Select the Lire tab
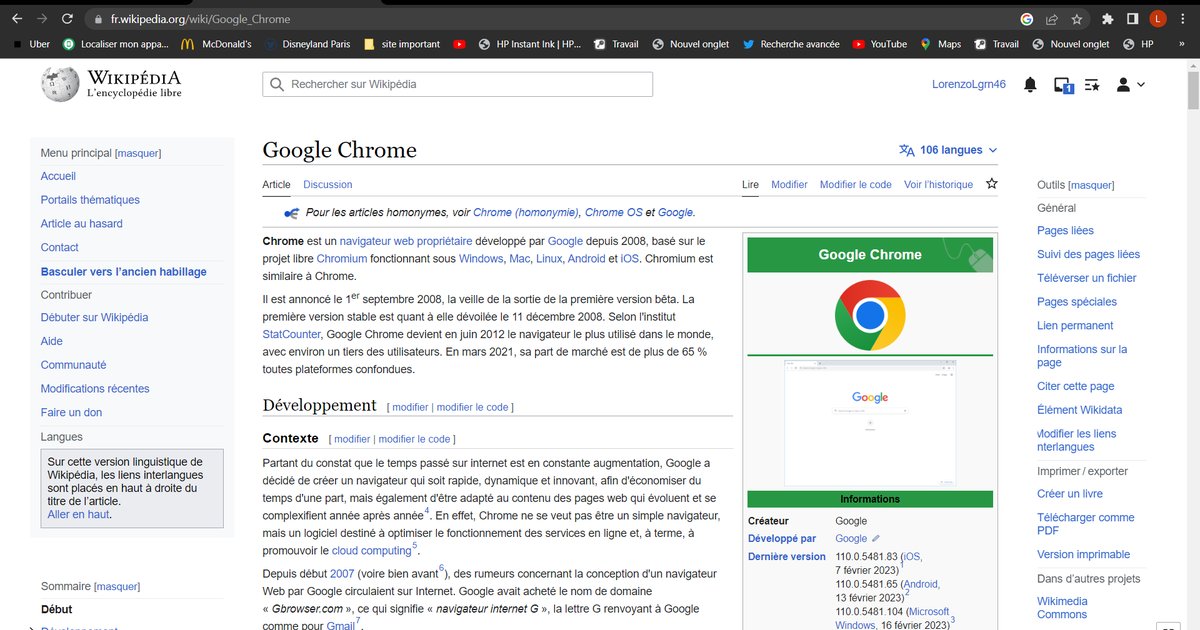Viewport: 1200px width, 630px height. coord(751,184)
